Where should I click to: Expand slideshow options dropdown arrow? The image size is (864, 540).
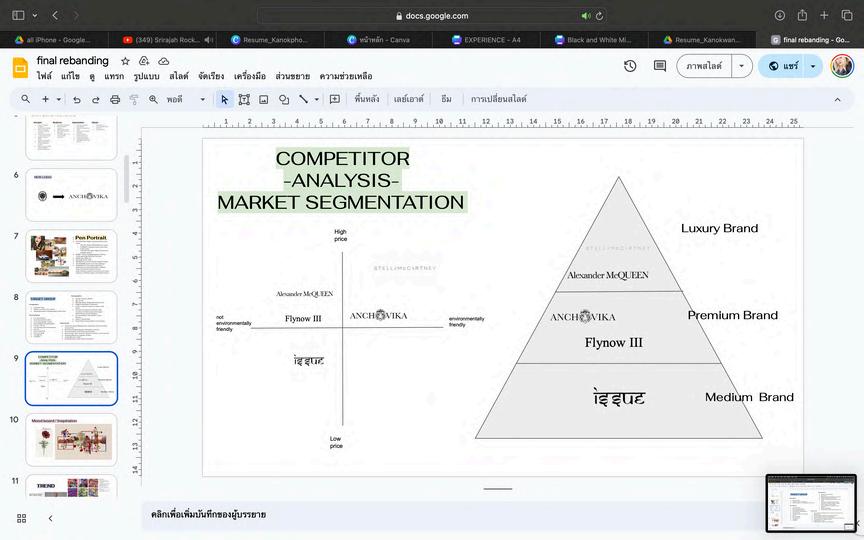tap(742, 66)
